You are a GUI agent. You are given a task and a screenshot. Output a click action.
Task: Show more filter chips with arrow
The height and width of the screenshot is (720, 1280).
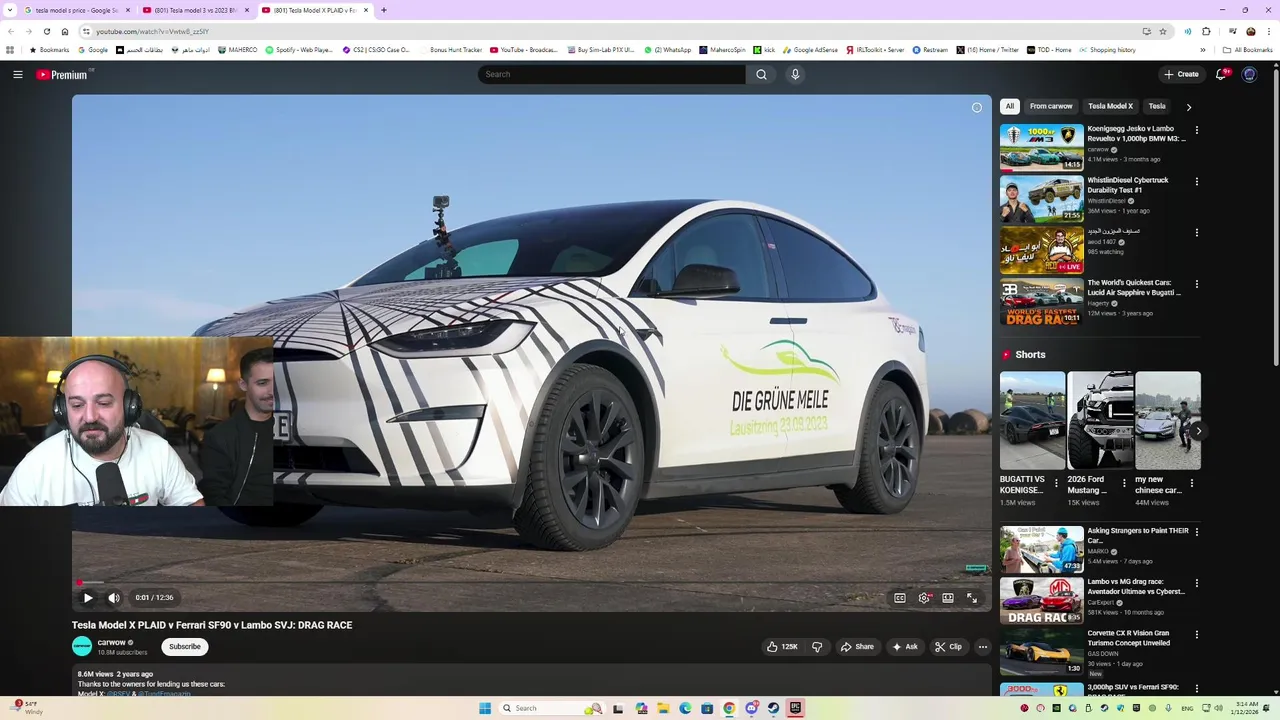point(1189,106)
